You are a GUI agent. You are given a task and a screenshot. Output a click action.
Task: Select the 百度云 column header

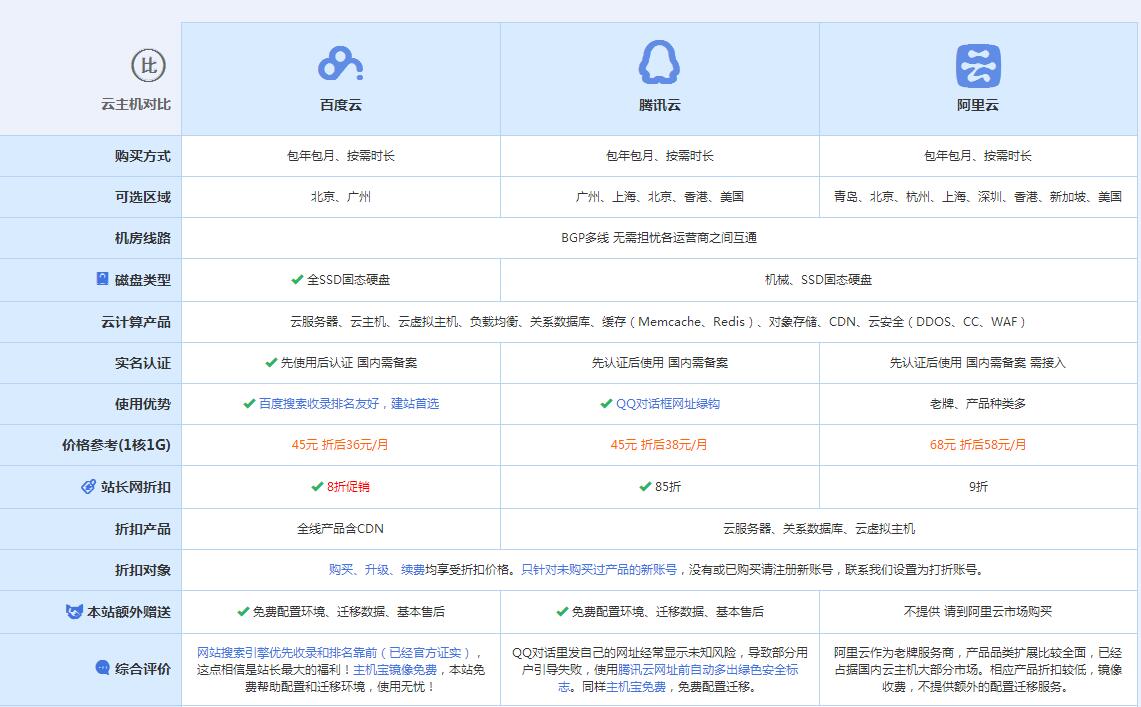(x=339, y=102)
